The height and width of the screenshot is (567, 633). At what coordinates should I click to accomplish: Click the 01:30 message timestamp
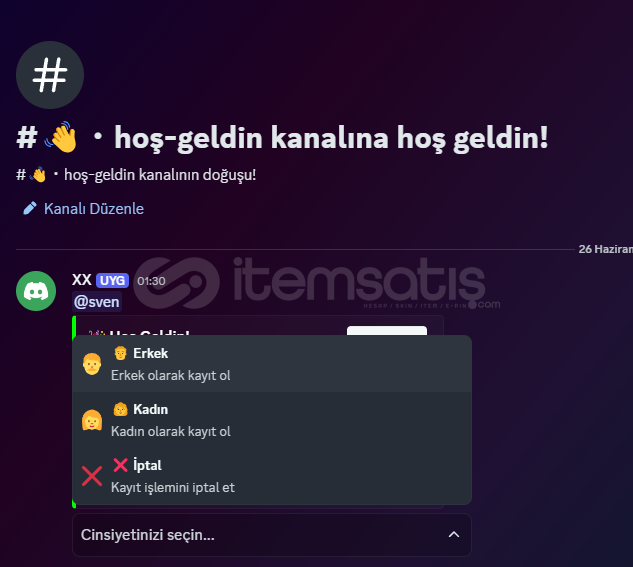(151, 281)
